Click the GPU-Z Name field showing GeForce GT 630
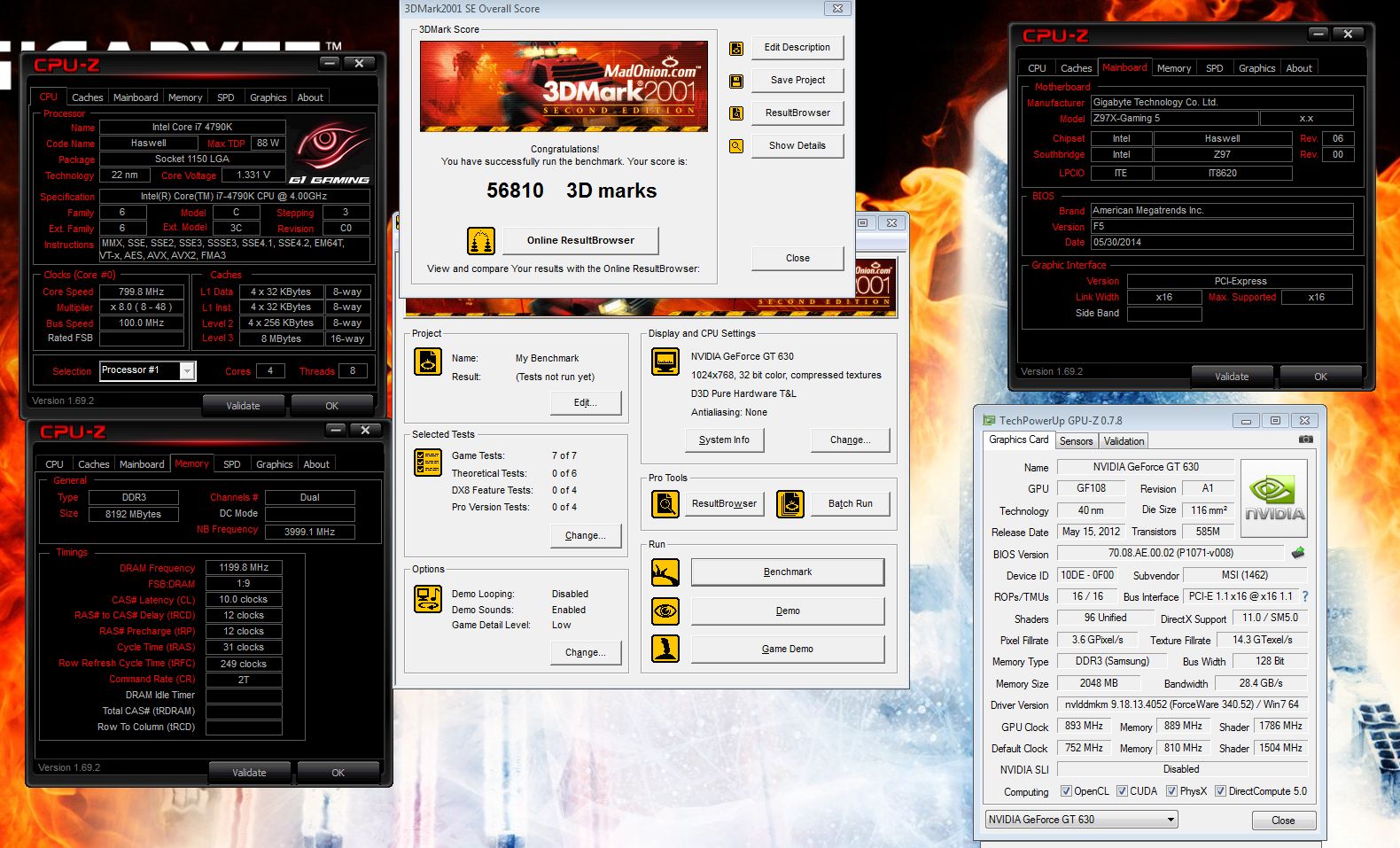Viewport: 1400px width, 848px height. click(1146, 467)
